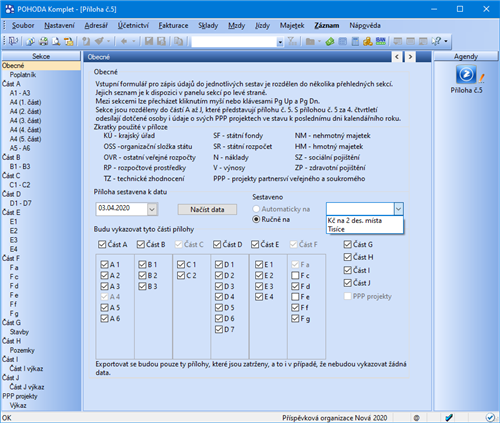Check the F c checkbox
Viewport: 500px width, 423px height.
click(295, 275)
